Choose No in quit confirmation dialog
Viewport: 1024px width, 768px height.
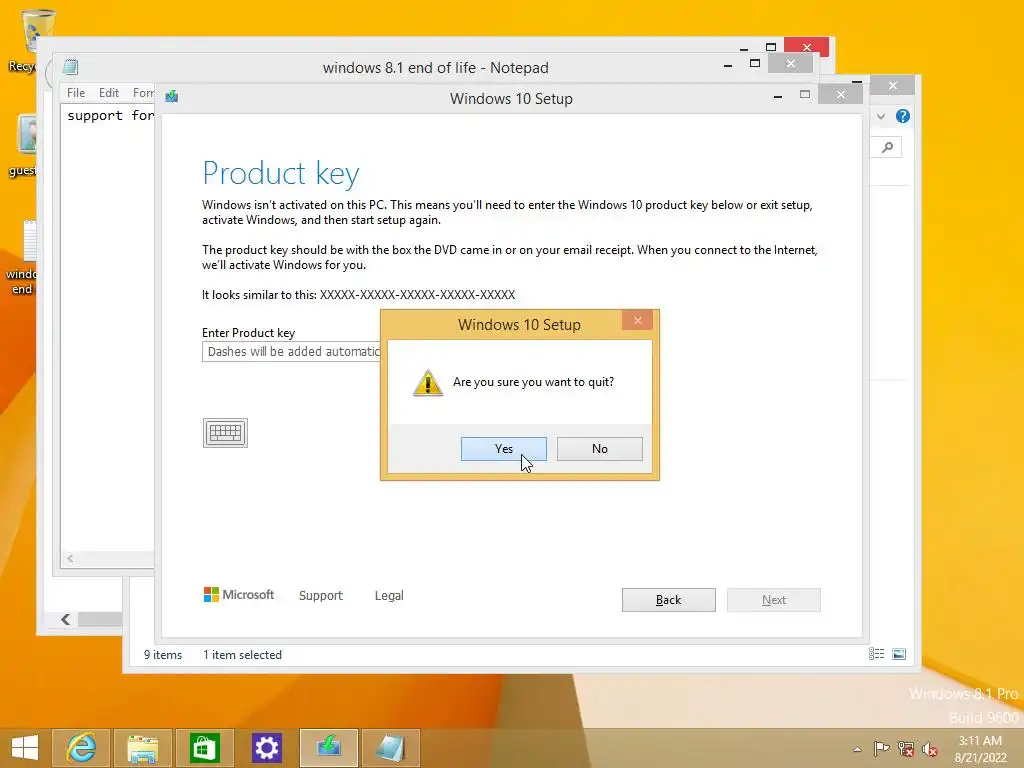[x=600, y=449]
